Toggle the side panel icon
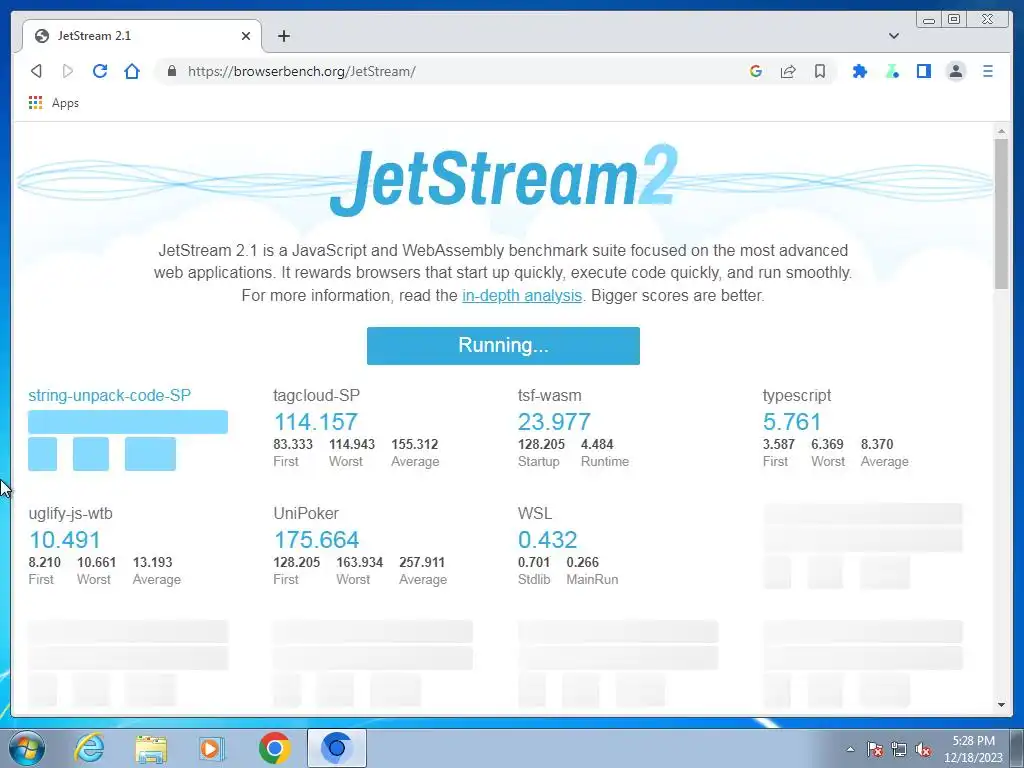The height and width of the screenshot is (768, 1024). click(x=923, y=71)
